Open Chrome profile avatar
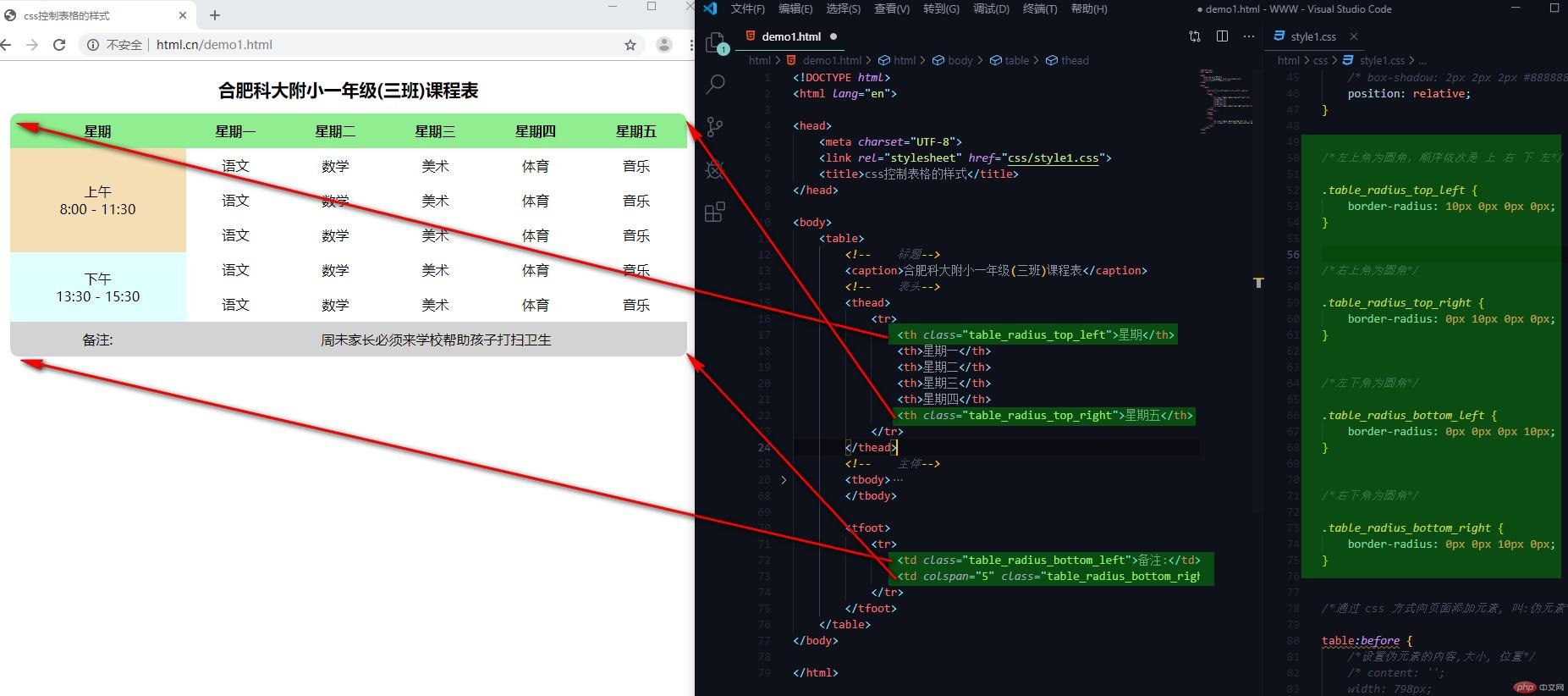Screen dimensions: 1568x696 tap(664, 45)
